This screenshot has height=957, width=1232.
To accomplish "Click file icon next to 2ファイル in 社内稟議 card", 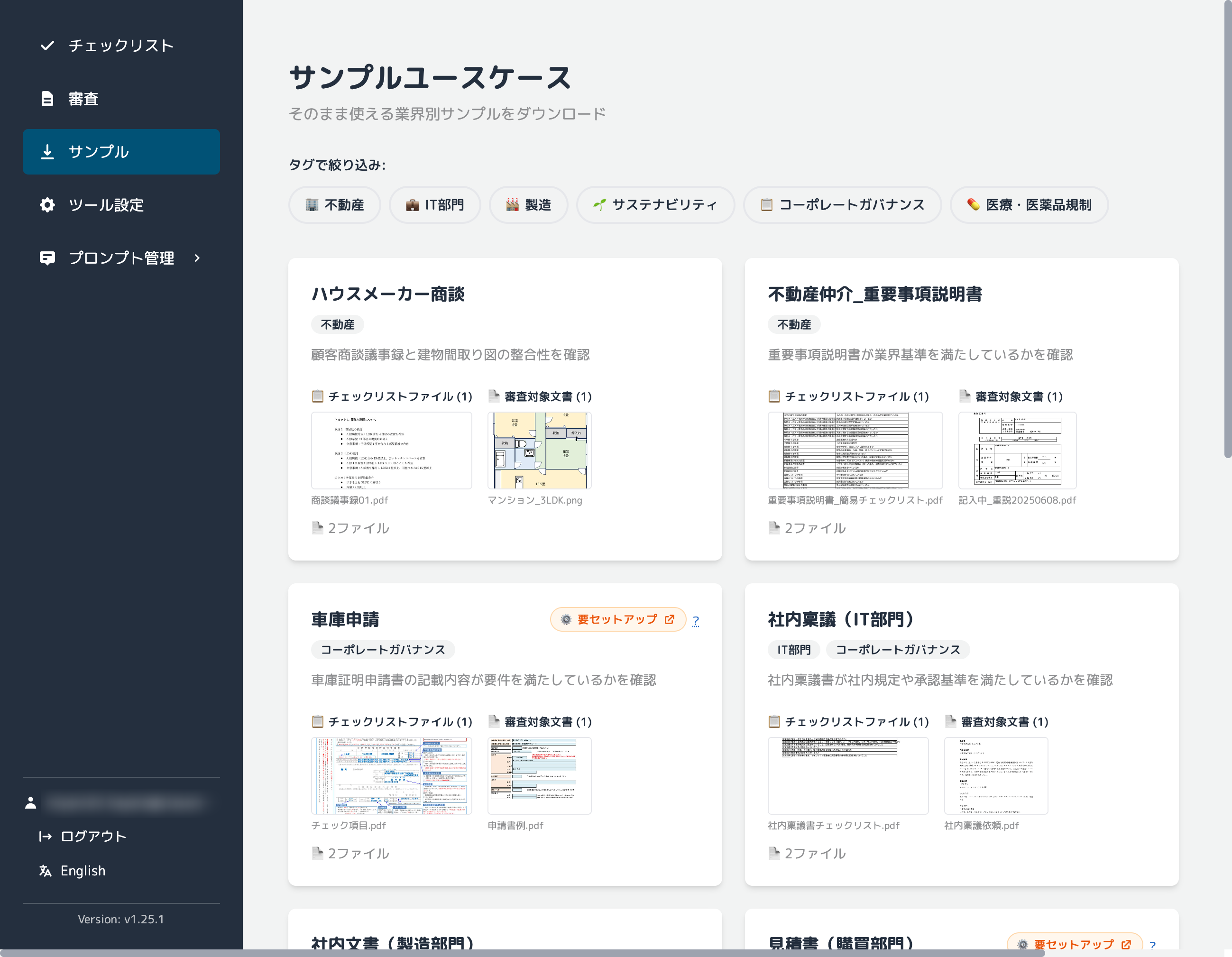I will tap(774, 853).
